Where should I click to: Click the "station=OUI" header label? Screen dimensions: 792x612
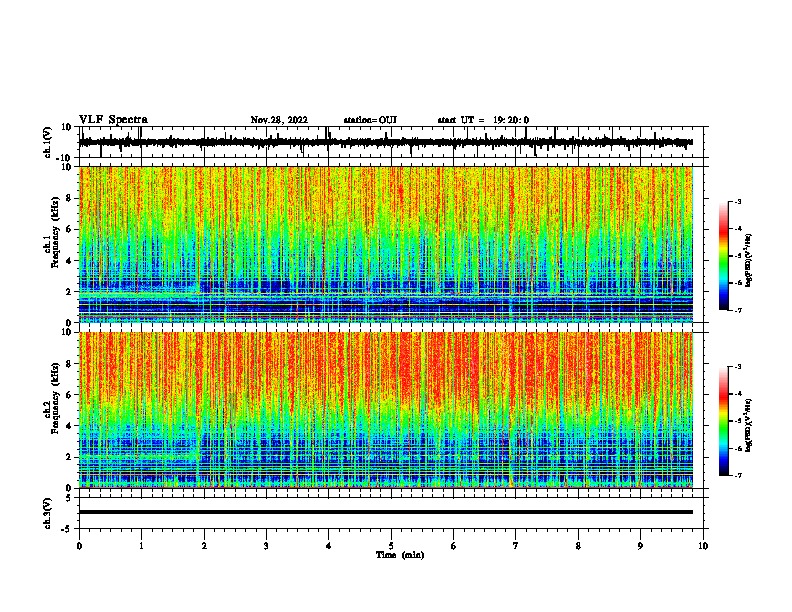pos(370,120)
